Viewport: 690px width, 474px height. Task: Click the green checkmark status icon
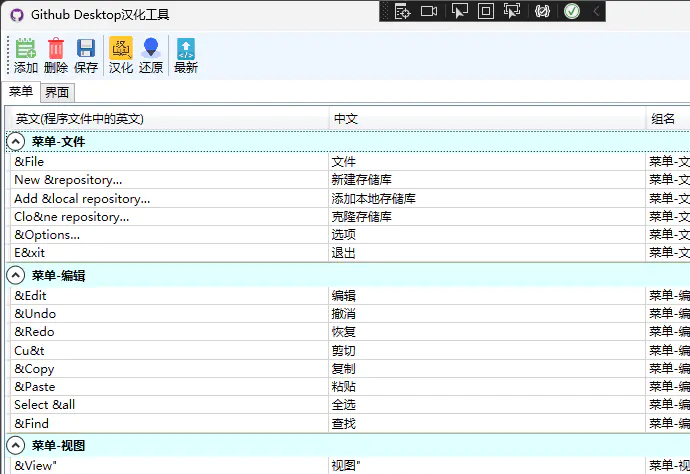(x=572, y=11)
